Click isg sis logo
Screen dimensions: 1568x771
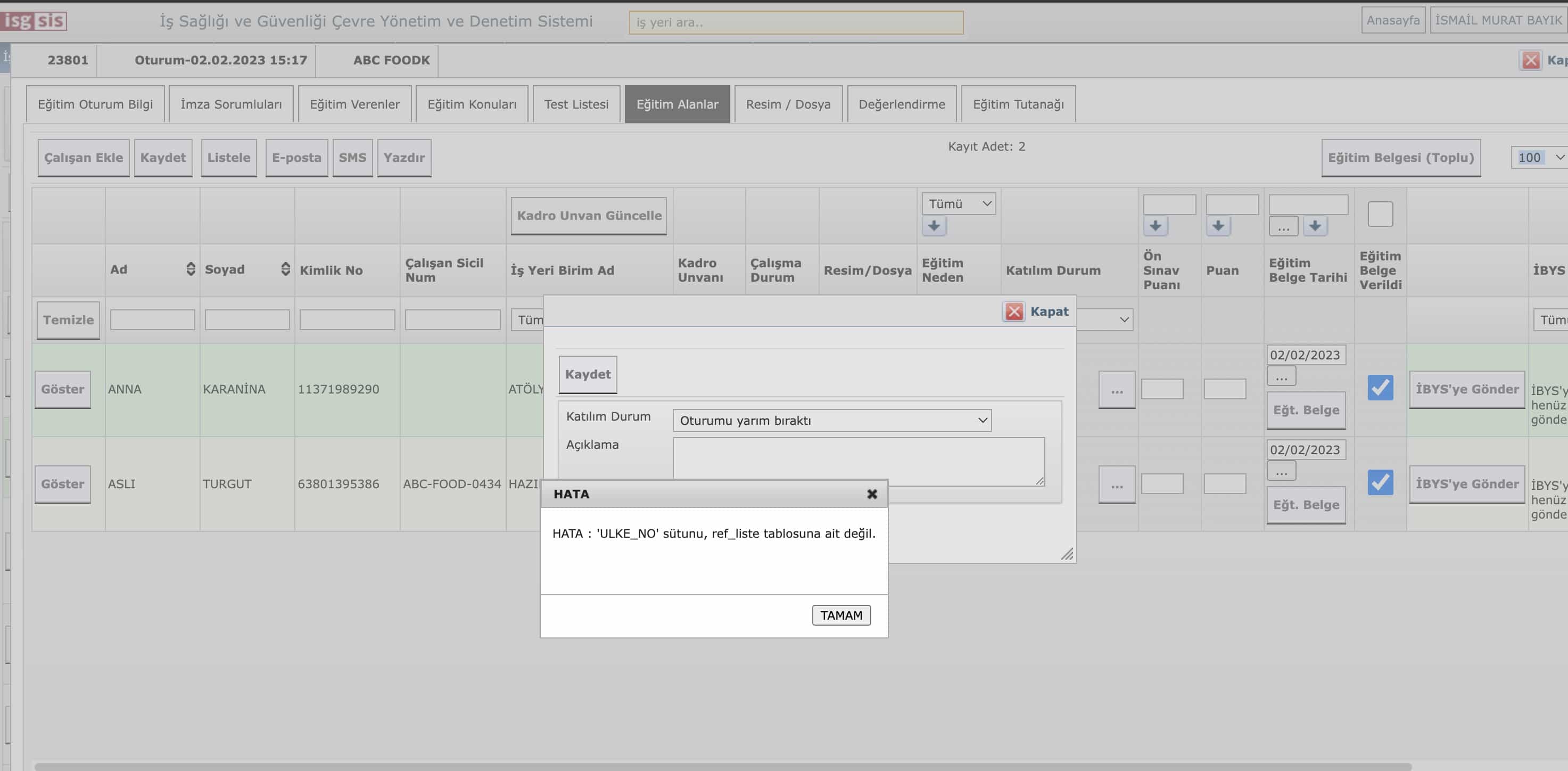pyautogui.click(x=34, y=21)
